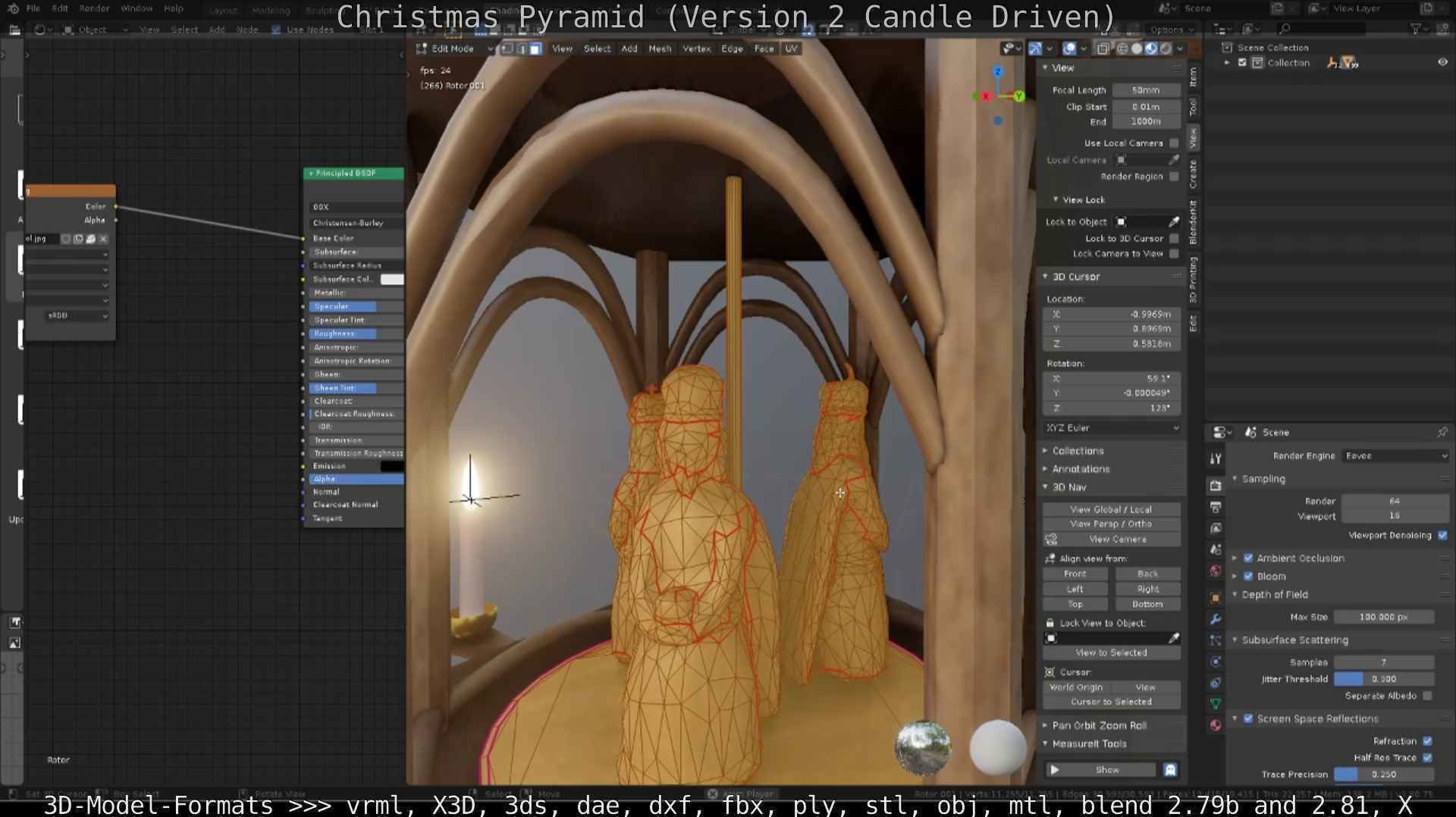
Task: Click the Subsurface Color white swatch
Action: pyautogui.click(x=391, y=280)
